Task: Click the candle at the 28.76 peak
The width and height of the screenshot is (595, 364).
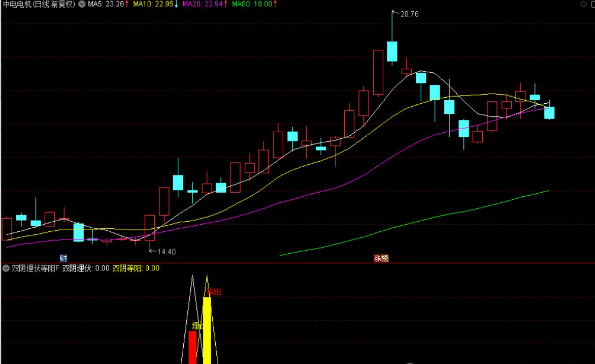Action: point(392,51)
